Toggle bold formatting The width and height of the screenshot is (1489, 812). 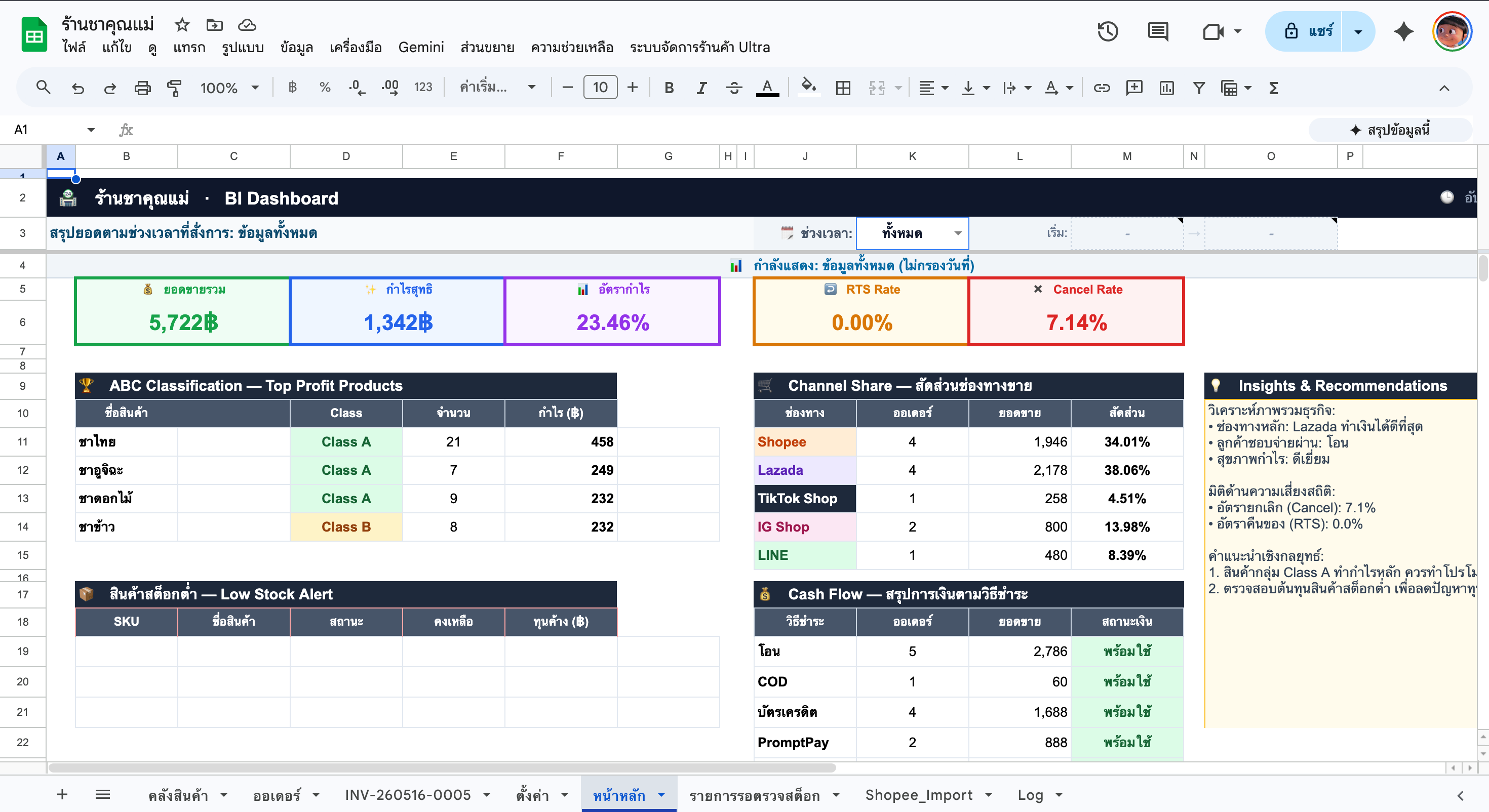669,88
